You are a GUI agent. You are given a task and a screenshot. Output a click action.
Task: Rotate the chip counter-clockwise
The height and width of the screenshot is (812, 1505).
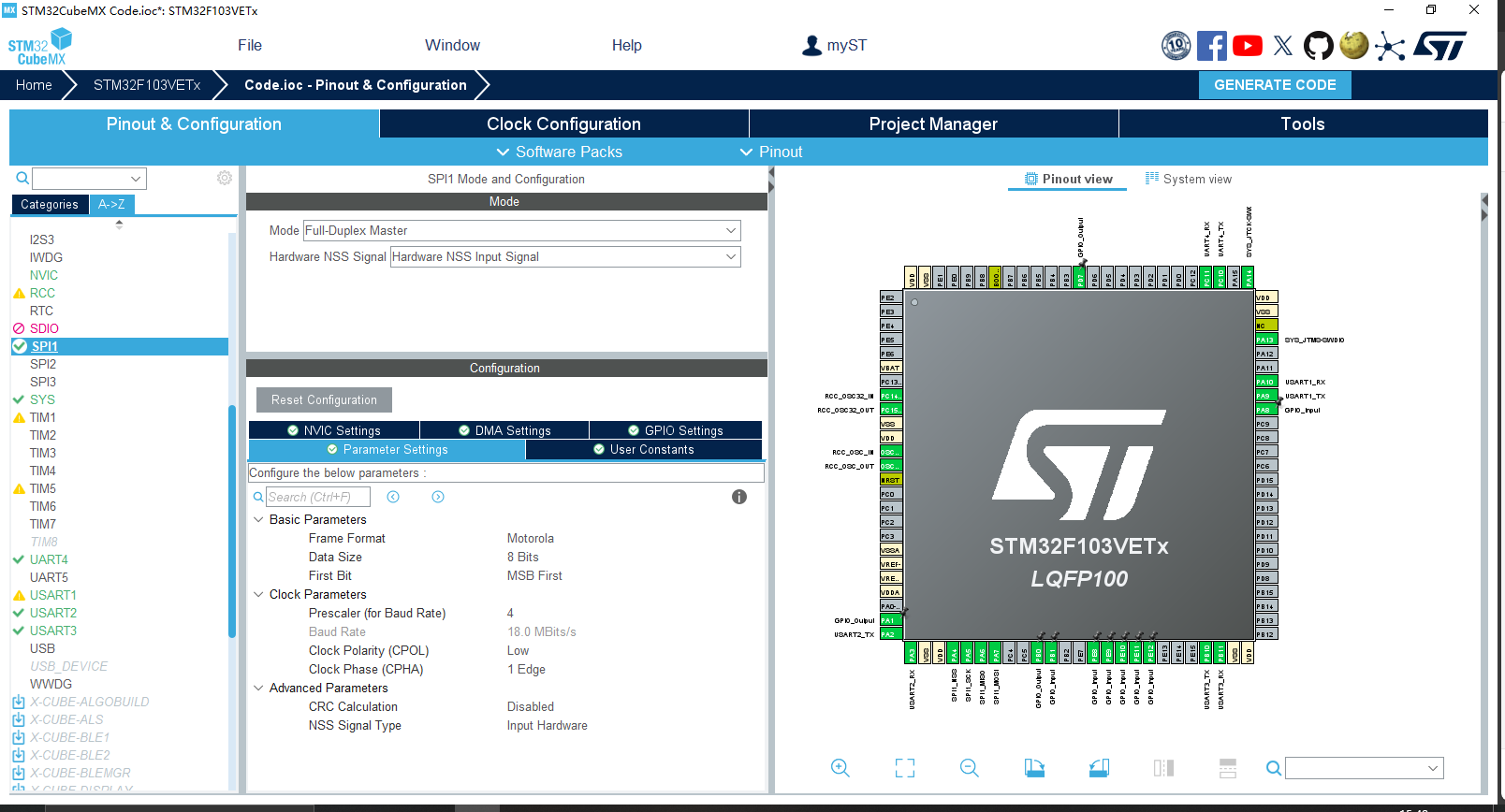(x=1099, y=768)
